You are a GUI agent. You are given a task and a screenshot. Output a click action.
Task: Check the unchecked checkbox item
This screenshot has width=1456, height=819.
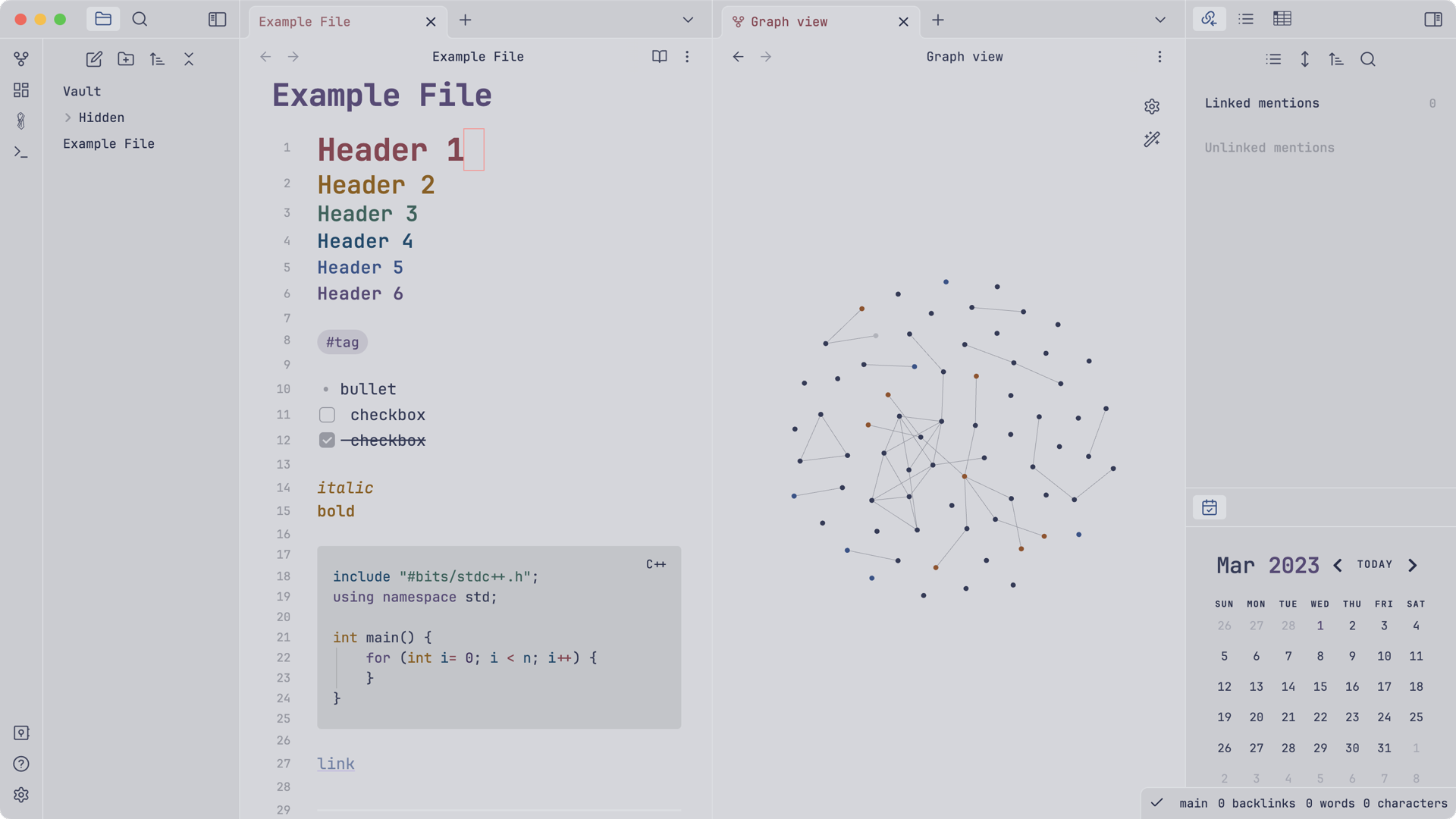[327, 415]
